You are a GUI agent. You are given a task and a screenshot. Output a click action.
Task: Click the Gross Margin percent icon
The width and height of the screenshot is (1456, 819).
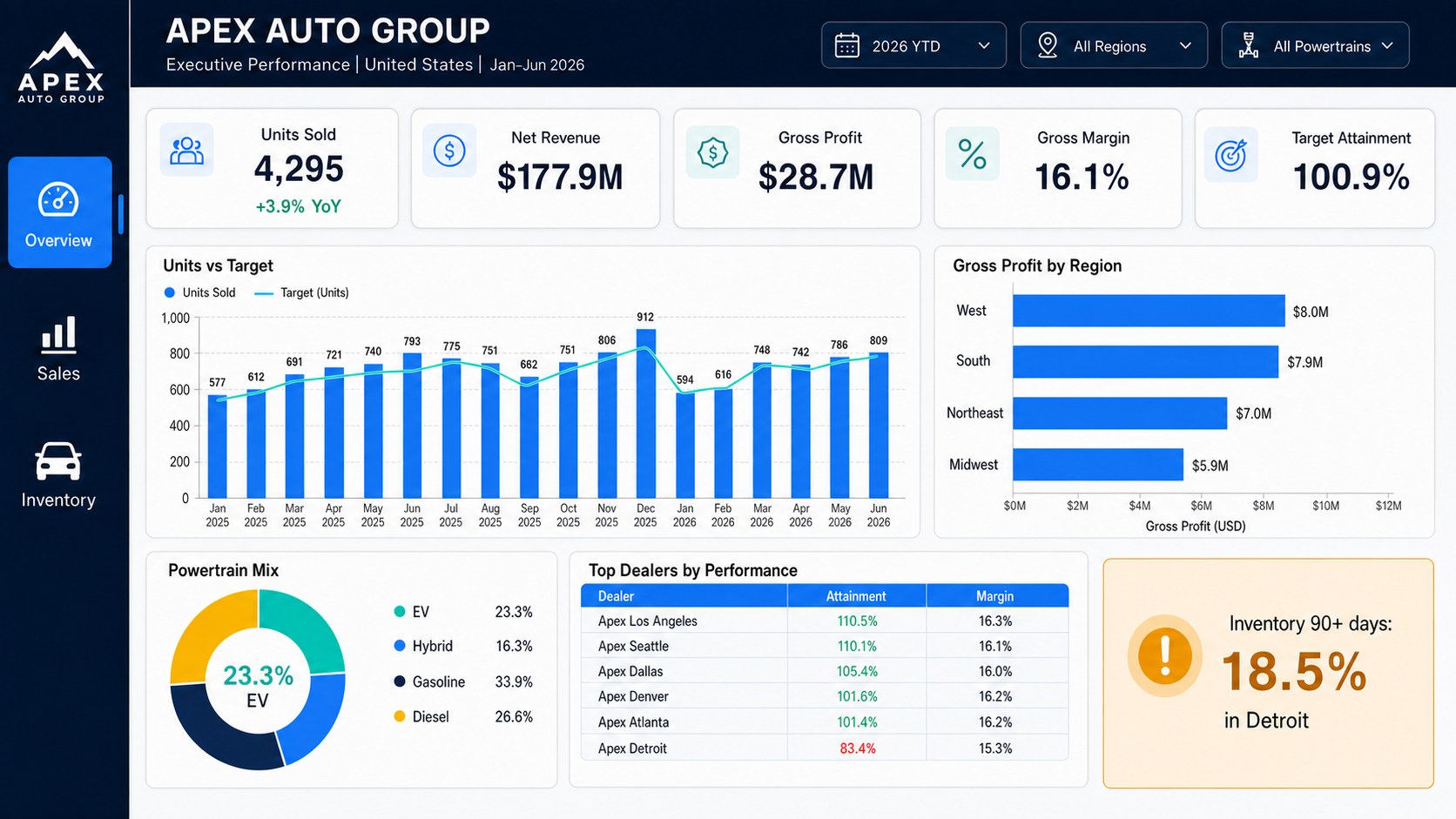tap(972, 154)
